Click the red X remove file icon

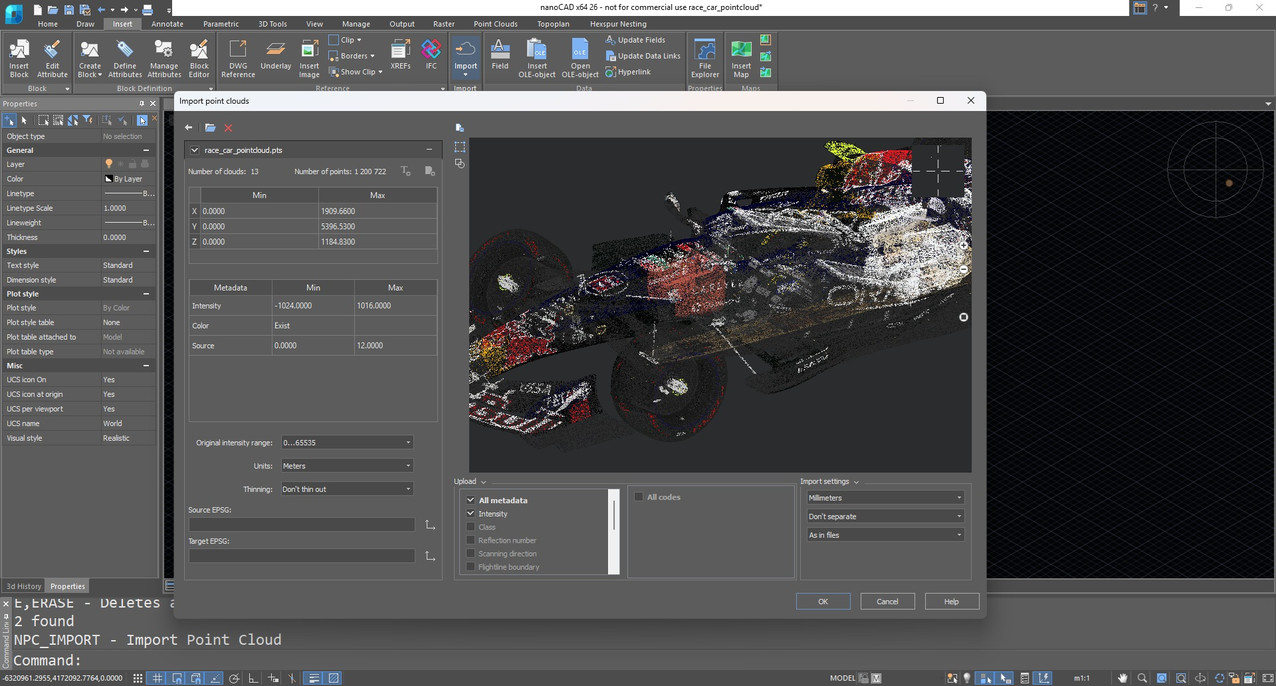click(228, 128)
